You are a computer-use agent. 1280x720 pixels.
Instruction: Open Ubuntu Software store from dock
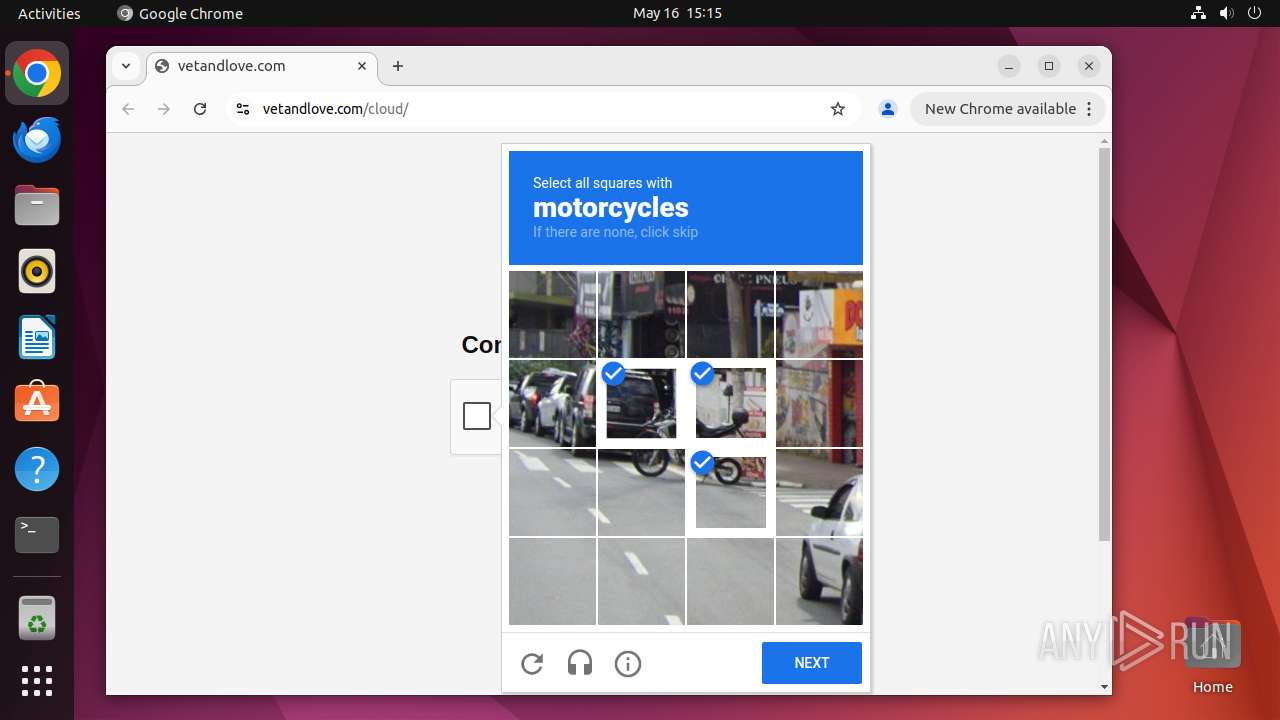pos(37,403)
